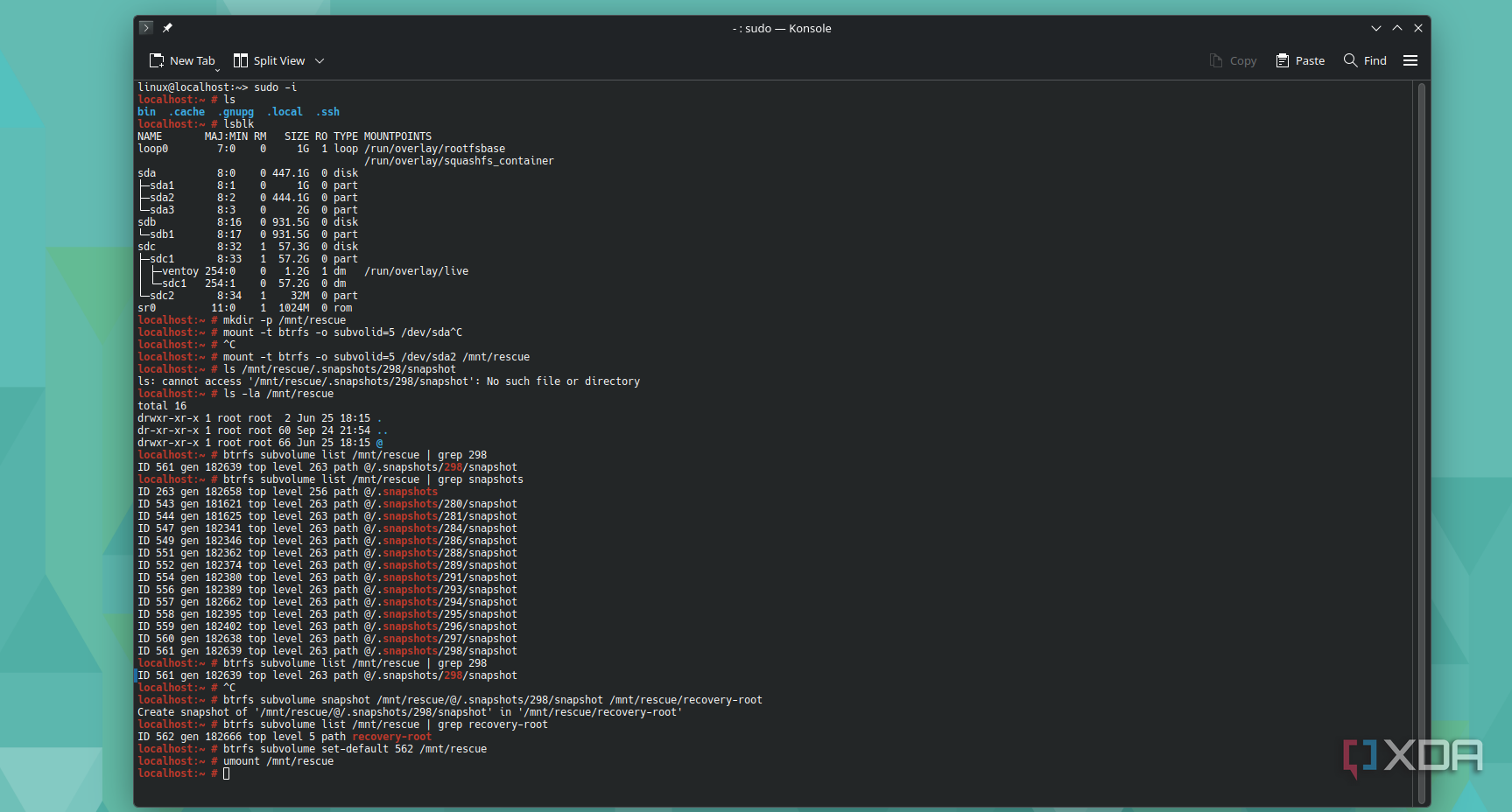Click the '.gnupg' directory name
This screenshot has width=1512, height=812.
pyautogui.click(x=236, y=112)
